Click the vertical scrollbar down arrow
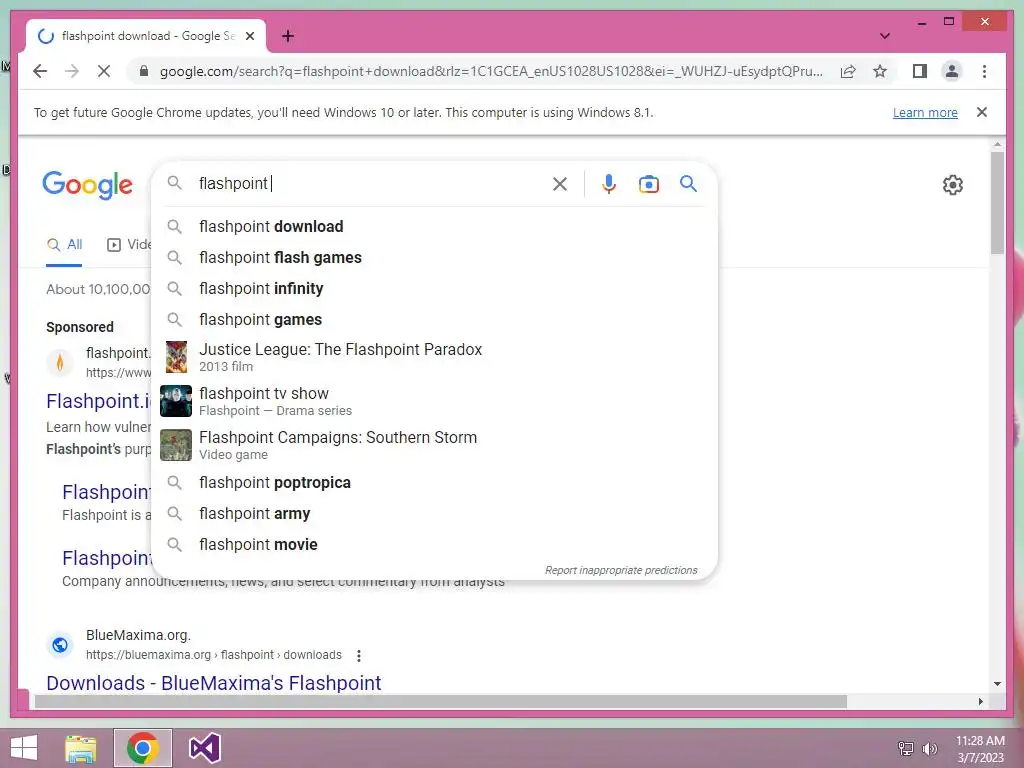The width and height of the screenshot is (1024, 768). 997,684
